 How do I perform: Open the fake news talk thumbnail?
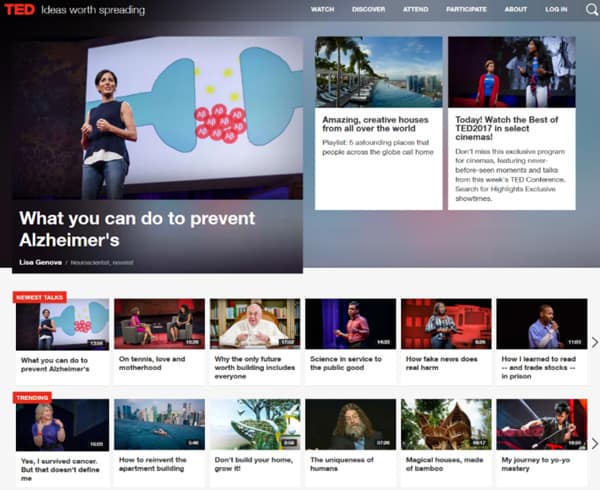(446, 324)
